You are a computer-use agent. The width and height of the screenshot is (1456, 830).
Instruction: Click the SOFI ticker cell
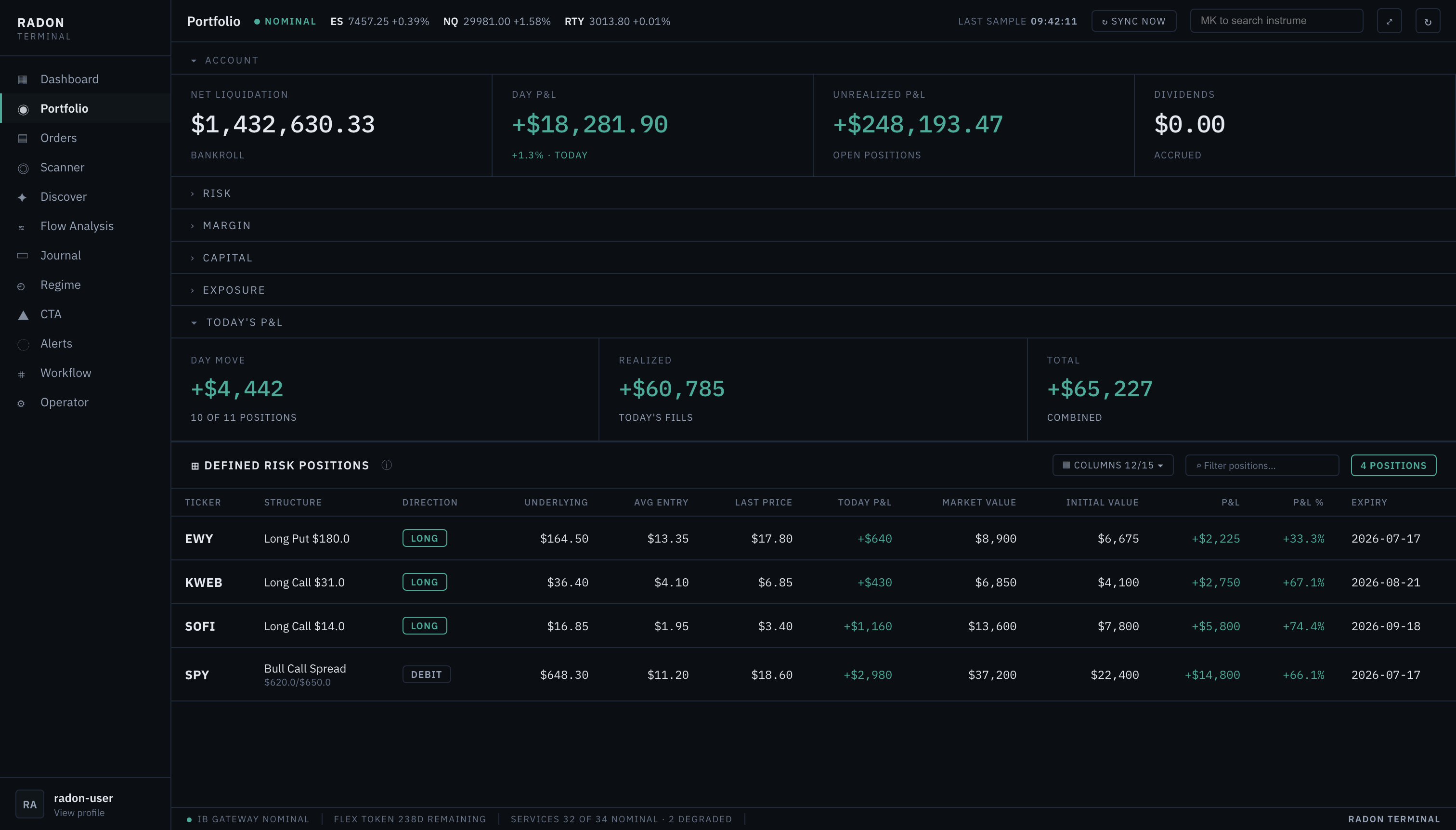point(200,626)
